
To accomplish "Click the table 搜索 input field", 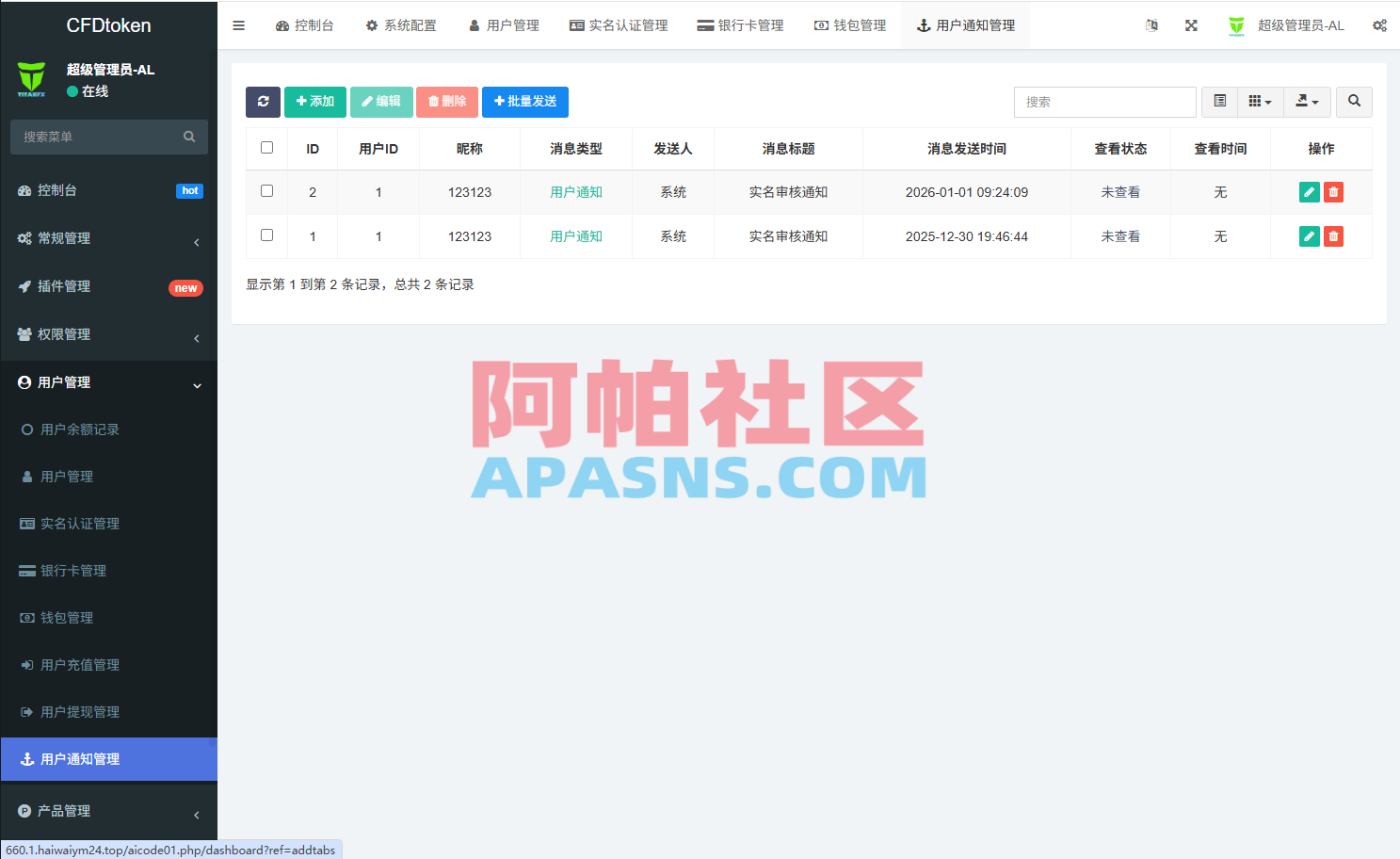I will (1105, 102).
